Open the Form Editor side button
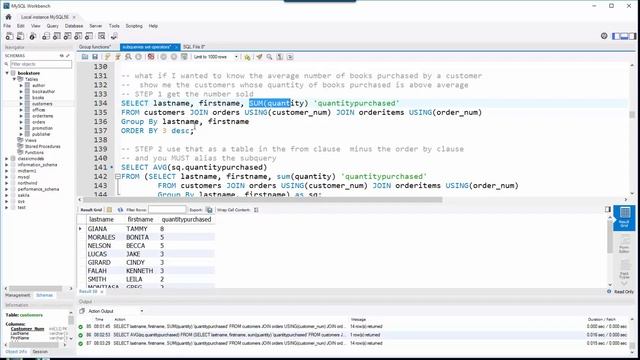 coord(624,245)
